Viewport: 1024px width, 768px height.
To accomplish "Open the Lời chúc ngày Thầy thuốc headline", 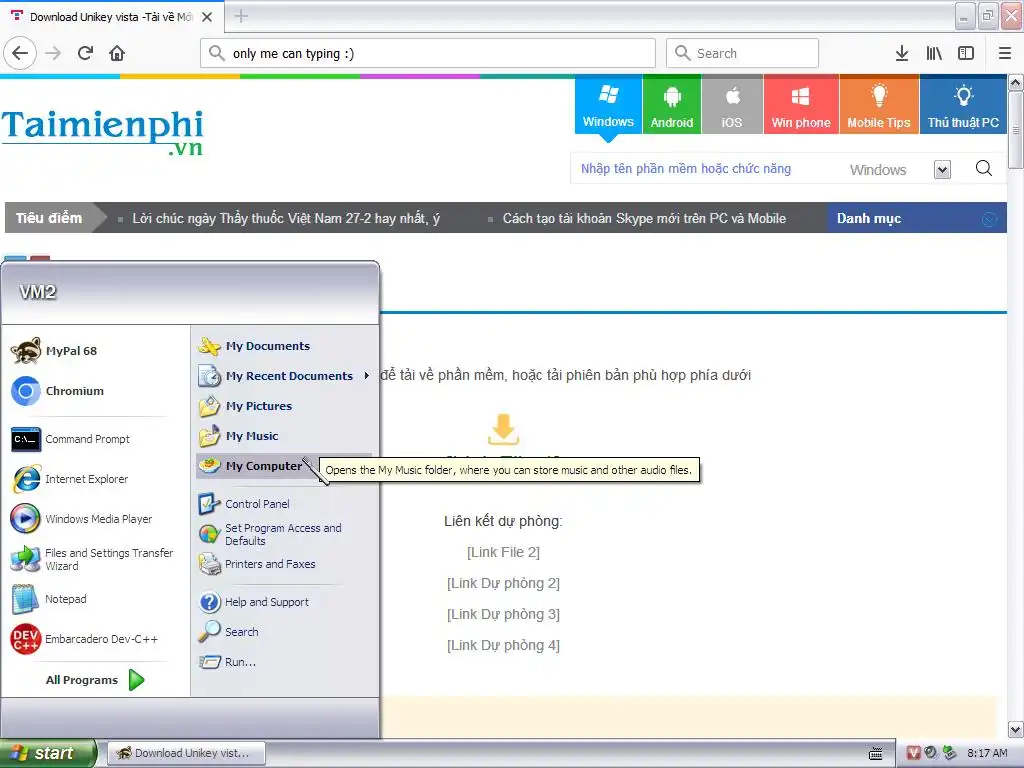I will click(x=286, y=218).
